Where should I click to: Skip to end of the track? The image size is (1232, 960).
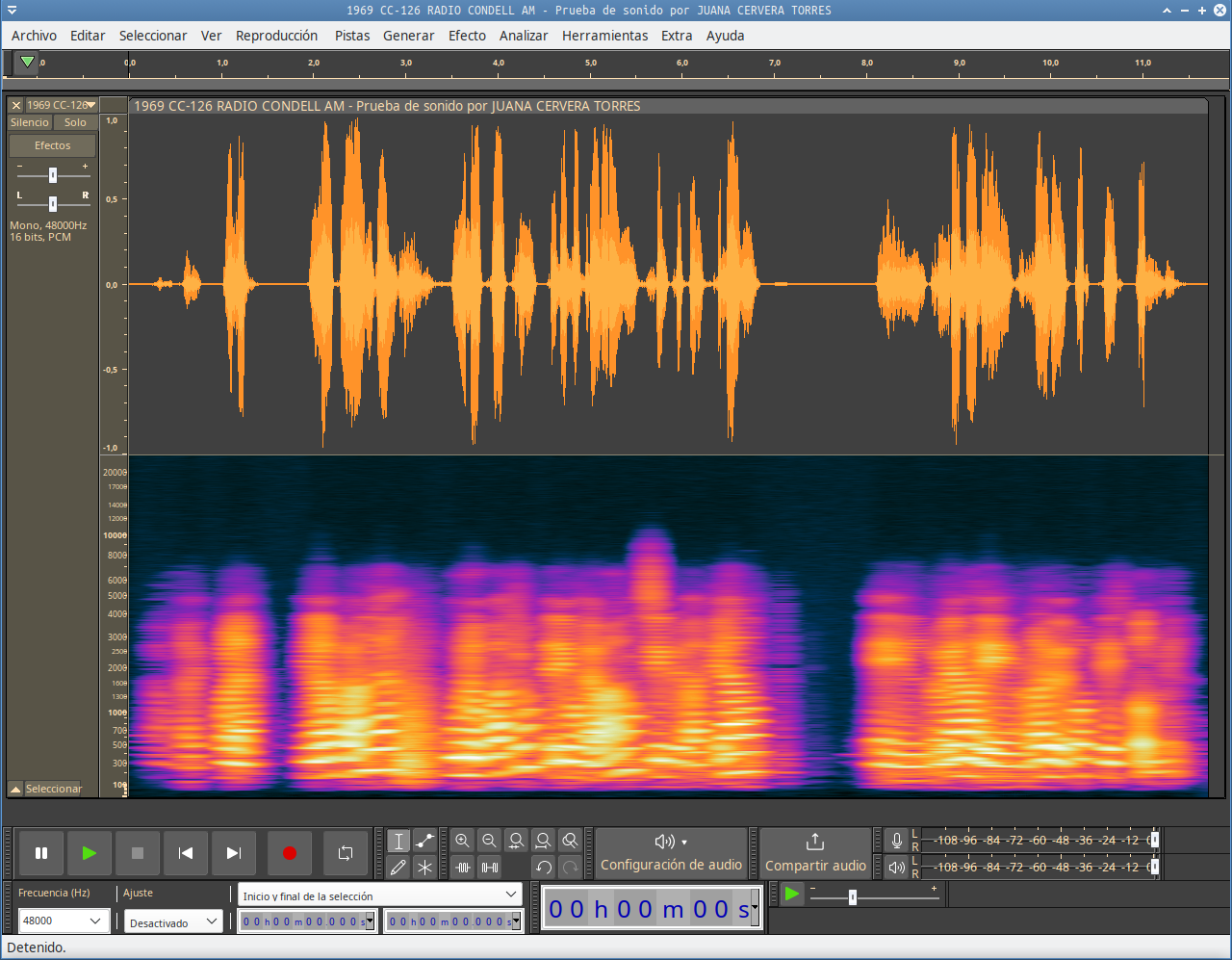[x=233, y=853]
